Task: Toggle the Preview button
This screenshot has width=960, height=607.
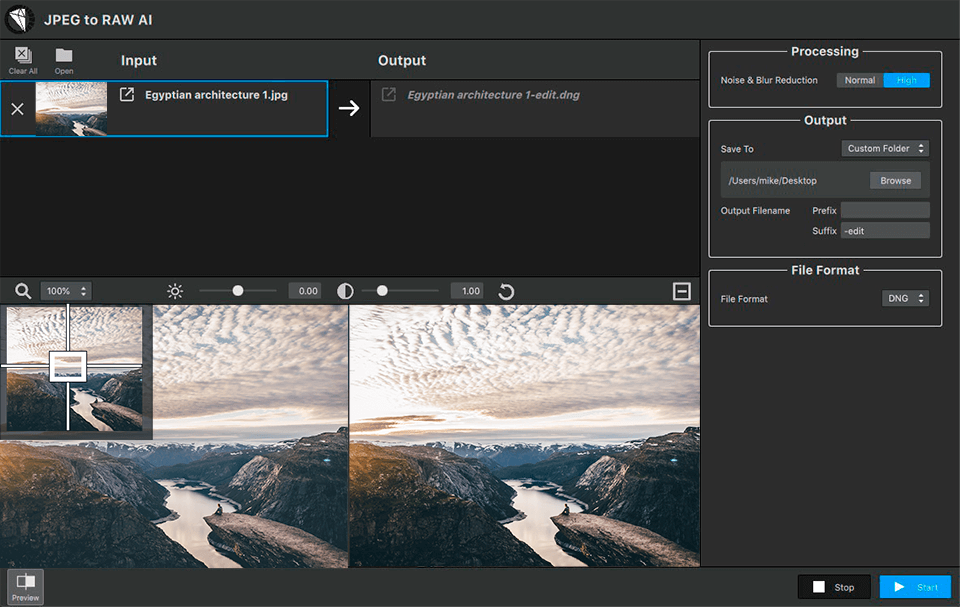Action: (x=26, y=585)
